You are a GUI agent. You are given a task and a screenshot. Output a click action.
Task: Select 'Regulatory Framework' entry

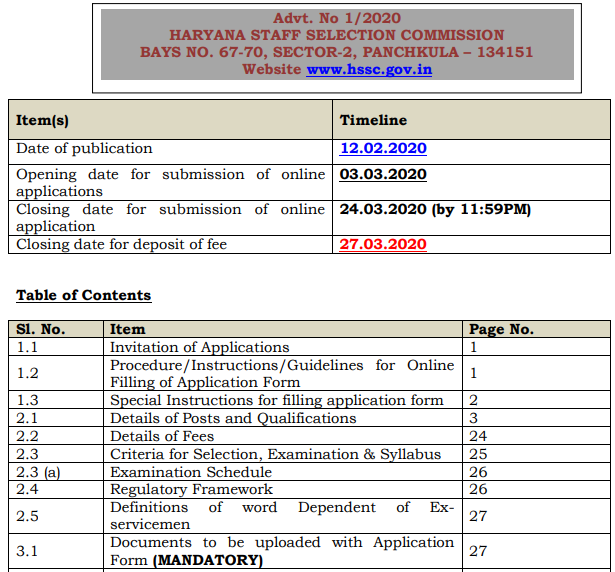coord(191,489)
